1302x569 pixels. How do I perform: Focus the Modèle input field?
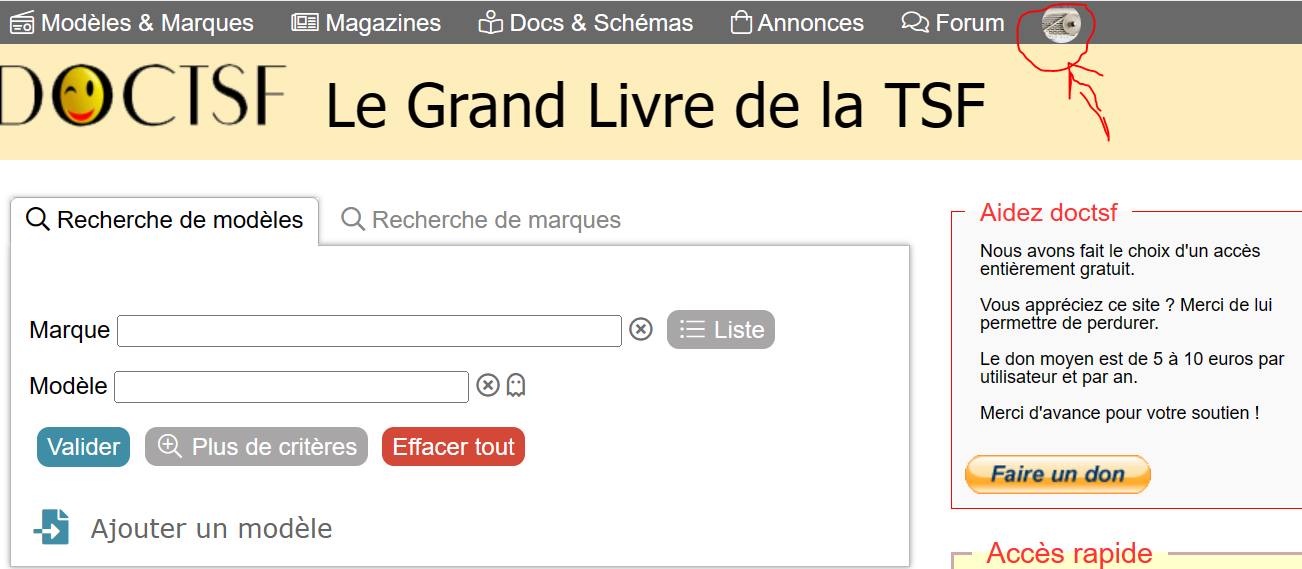(291, 387)
